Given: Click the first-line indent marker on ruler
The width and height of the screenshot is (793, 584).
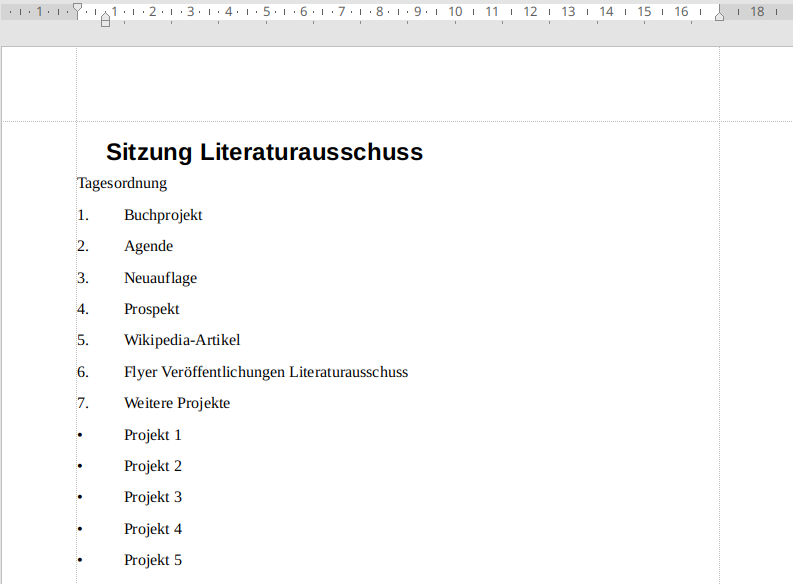Looking at the screenshot, I should coord(77,9).
